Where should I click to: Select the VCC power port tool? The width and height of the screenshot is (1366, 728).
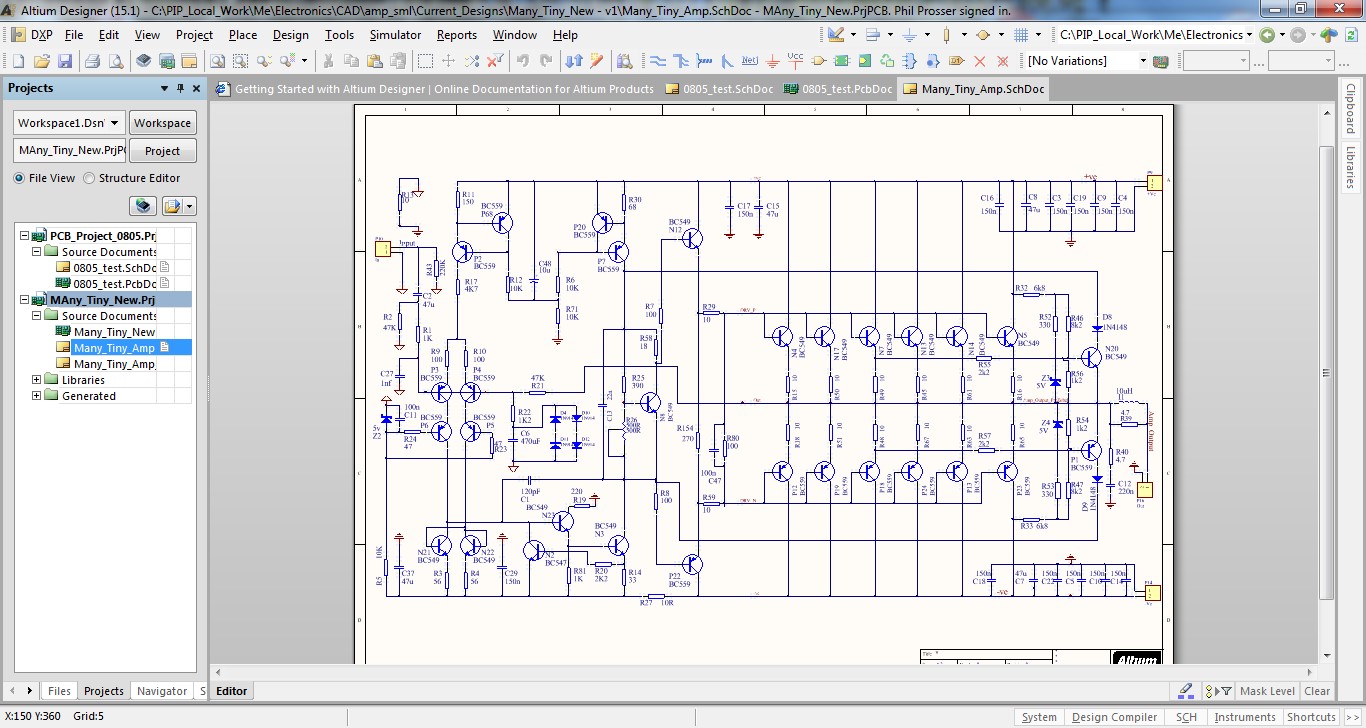[x=795, y=61]
